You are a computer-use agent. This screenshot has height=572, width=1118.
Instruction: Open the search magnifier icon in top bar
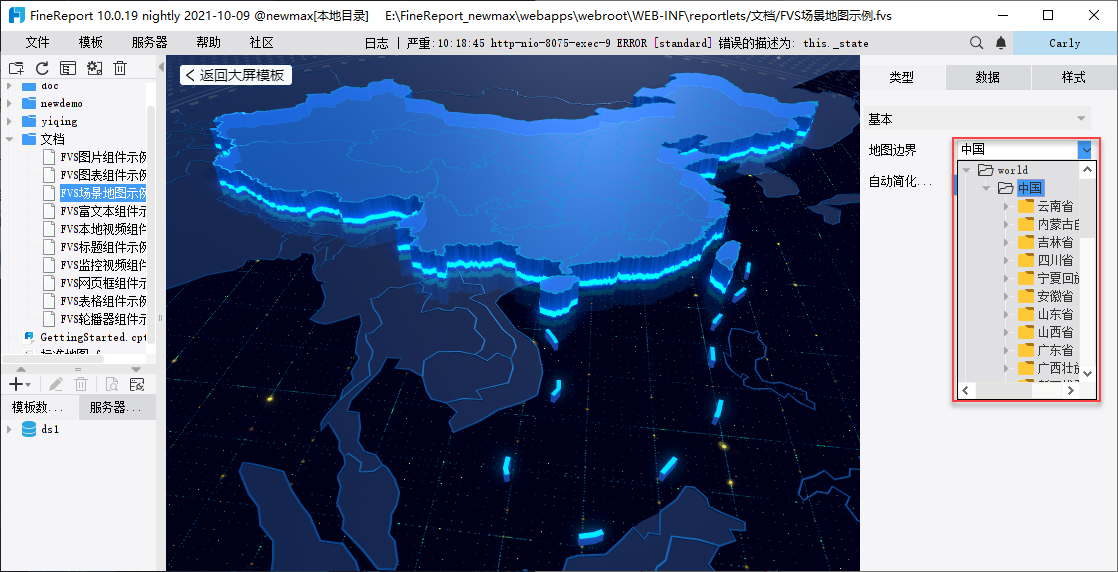[977, 44]
